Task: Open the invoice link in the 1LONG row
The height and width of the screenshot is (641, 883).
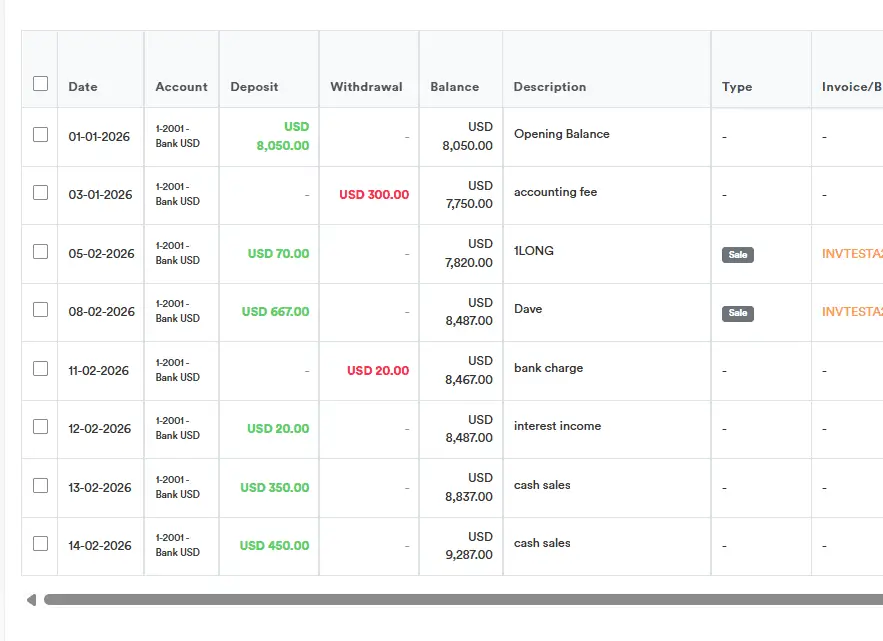Action: (851, 254)
